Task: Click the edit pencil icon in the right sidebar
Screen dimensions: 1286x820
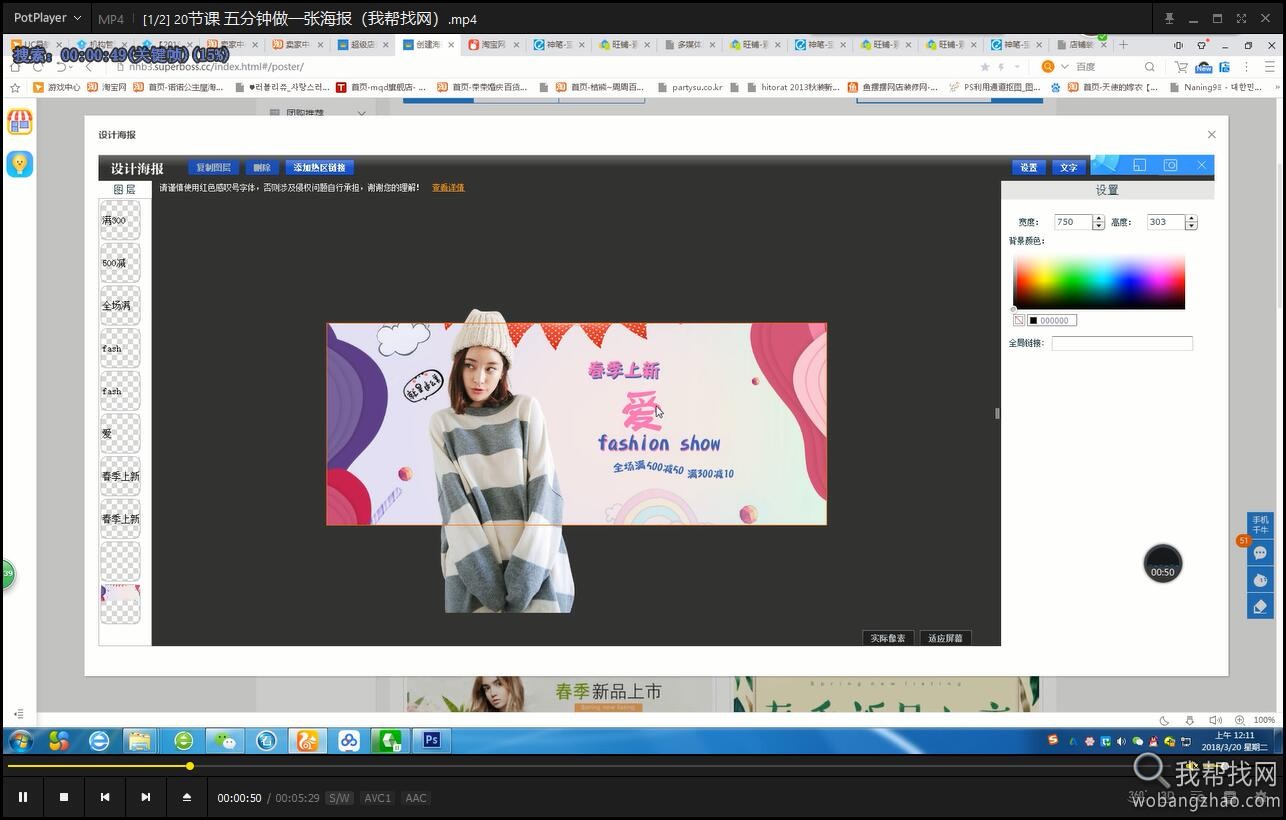Action: (x=1260, y=606)
